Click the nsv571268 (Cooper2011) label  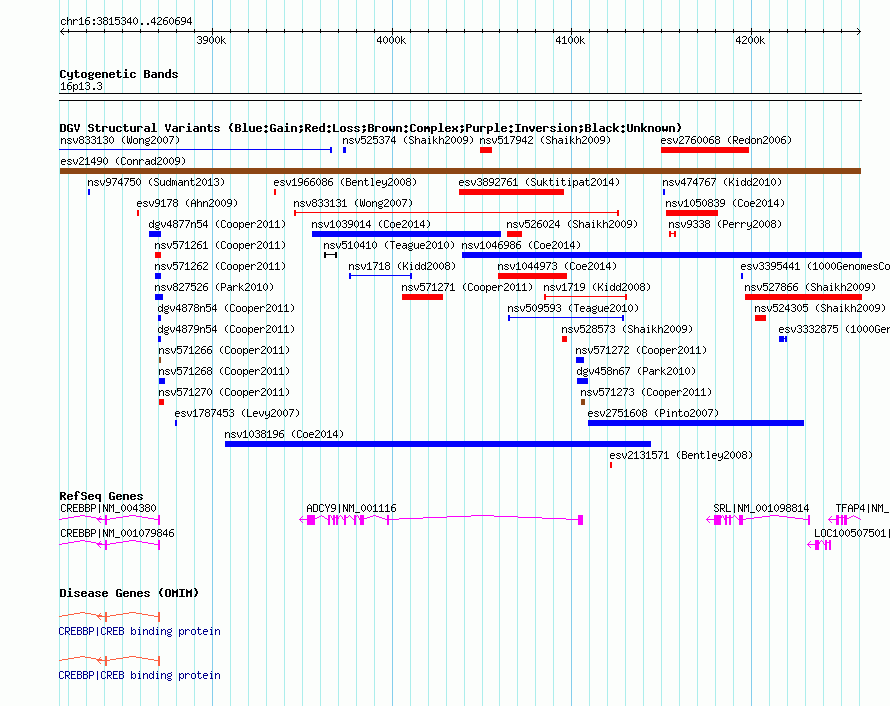[224, 371]
